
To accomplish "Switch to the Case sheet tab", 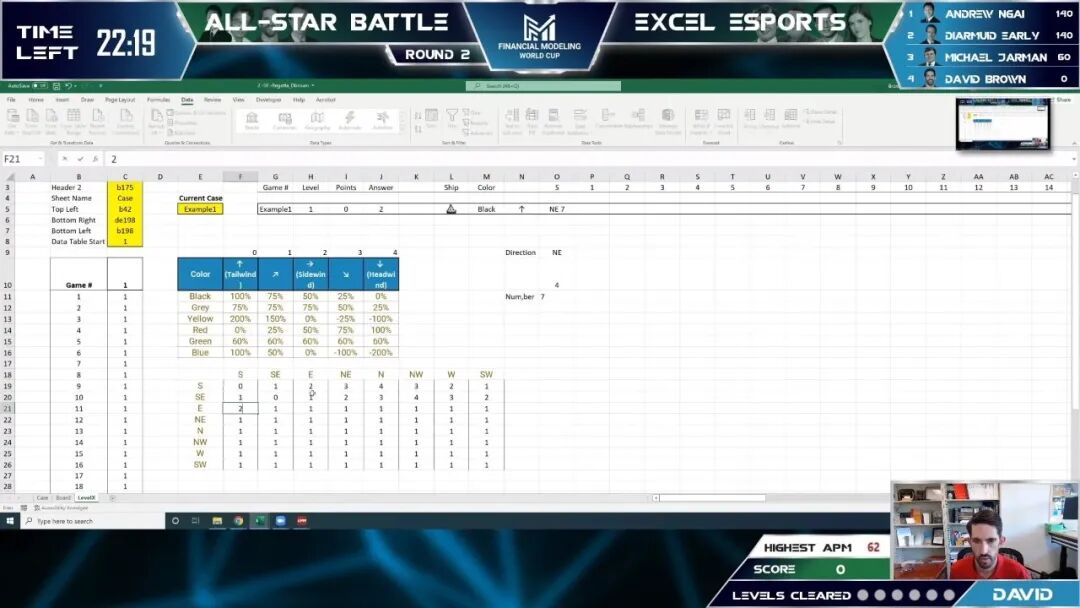I will 43,497.
